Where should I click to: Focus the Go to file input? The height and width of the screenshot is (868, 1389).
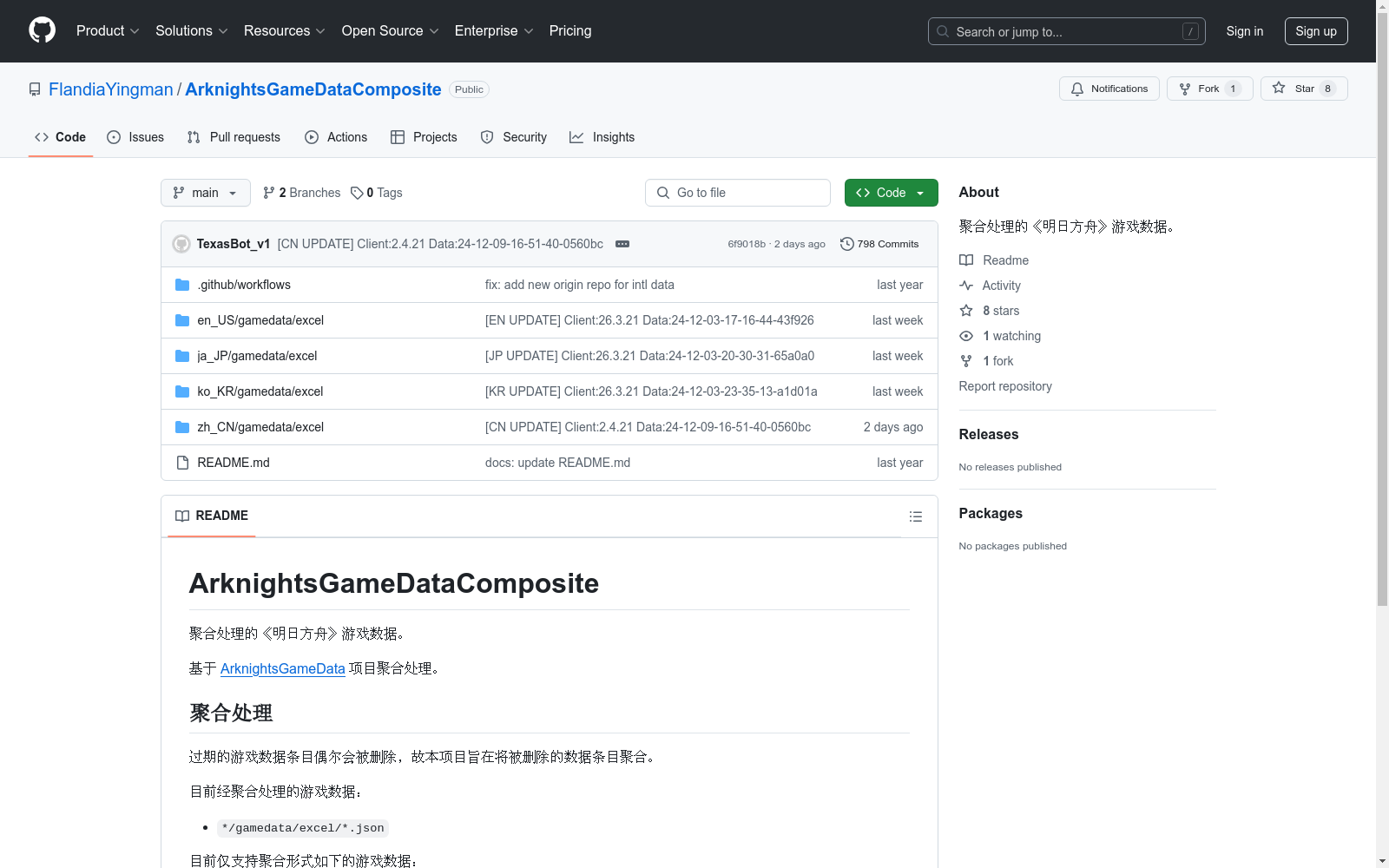[x=738, y=193]
